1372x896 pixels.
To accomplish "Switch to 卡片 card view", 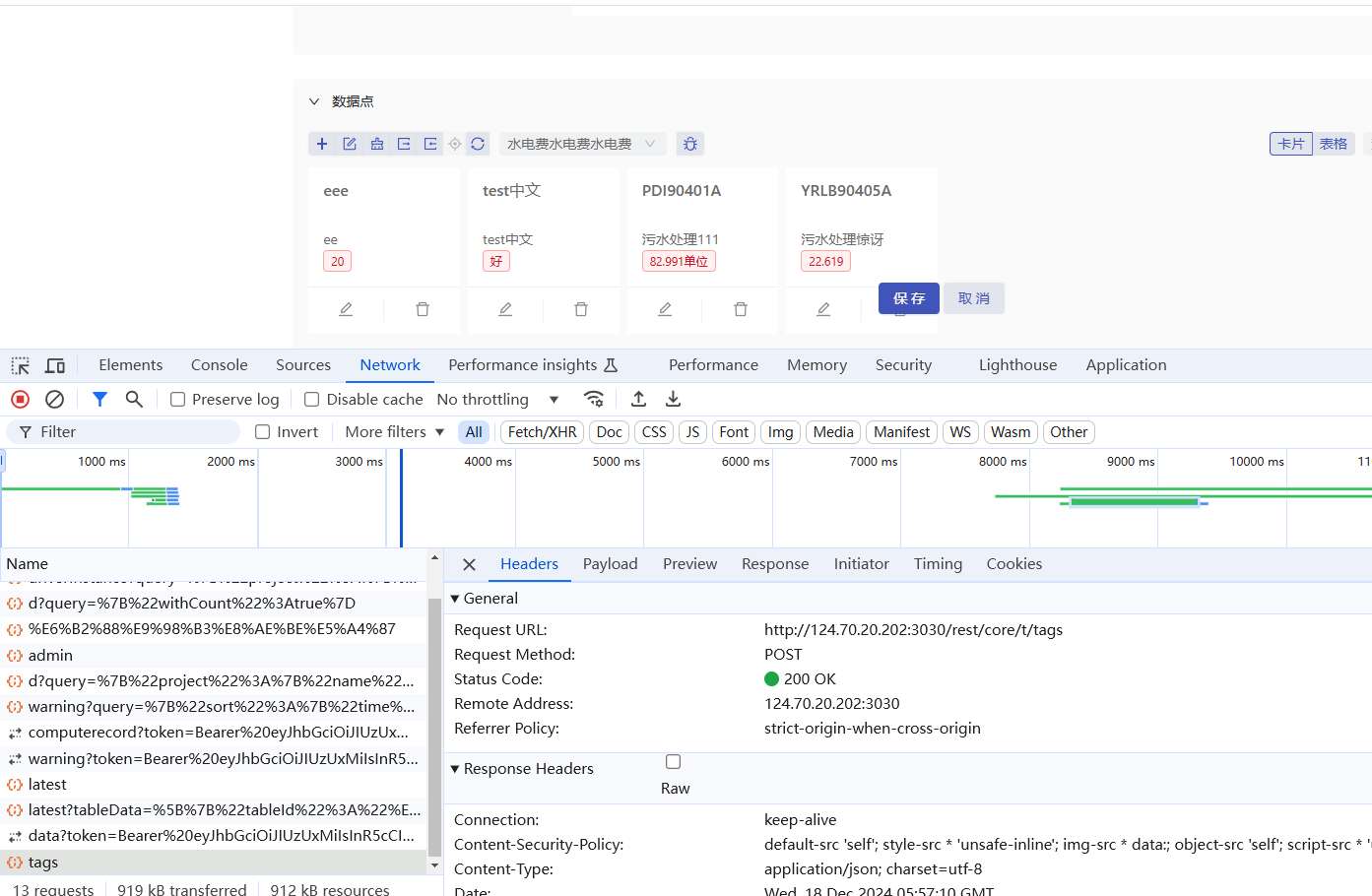I will click(1291, 144).
